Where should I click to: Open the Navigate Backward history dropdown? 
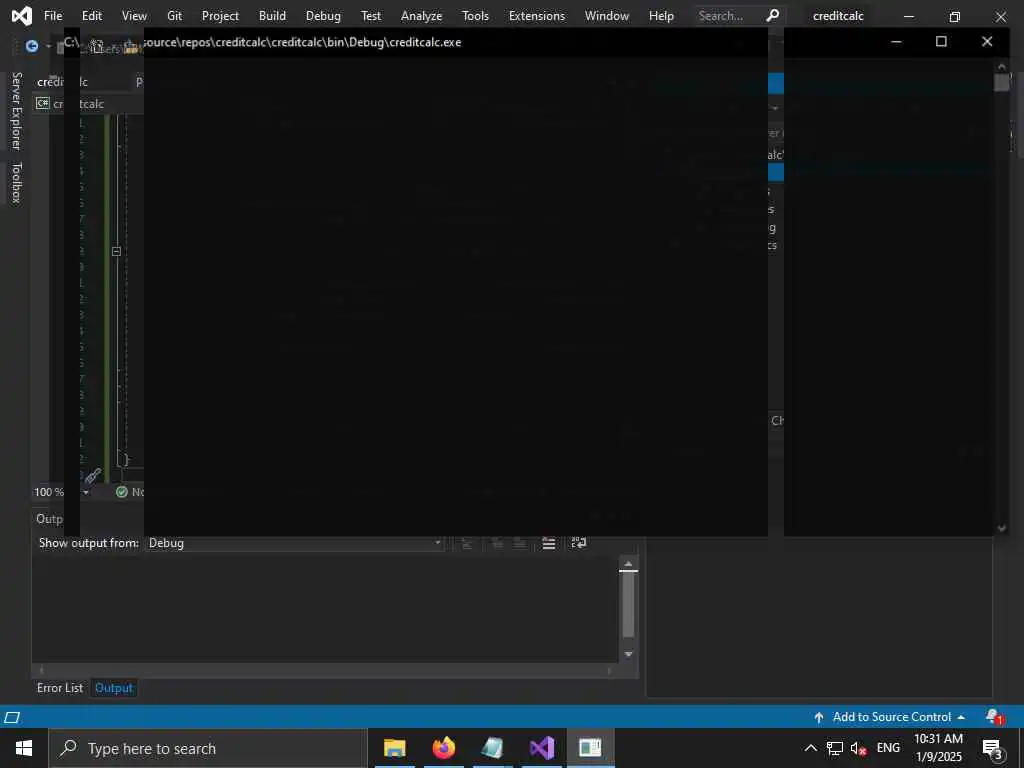[48, 46]
